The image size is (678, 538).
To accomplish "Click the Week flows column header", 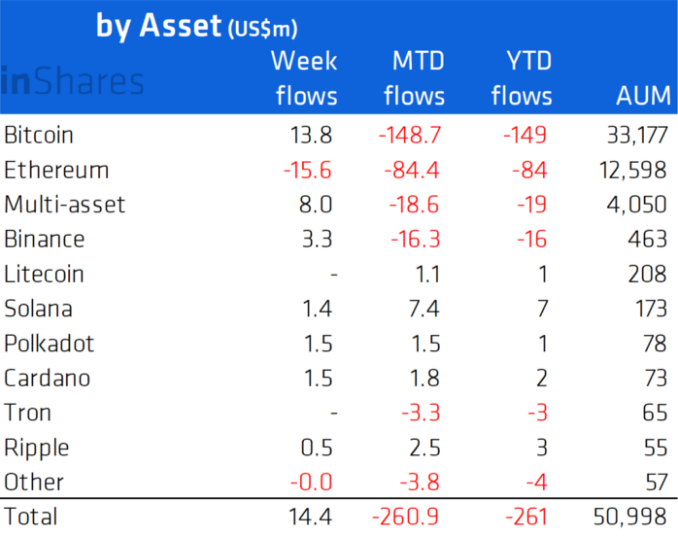I will click(x=304, y=78).
